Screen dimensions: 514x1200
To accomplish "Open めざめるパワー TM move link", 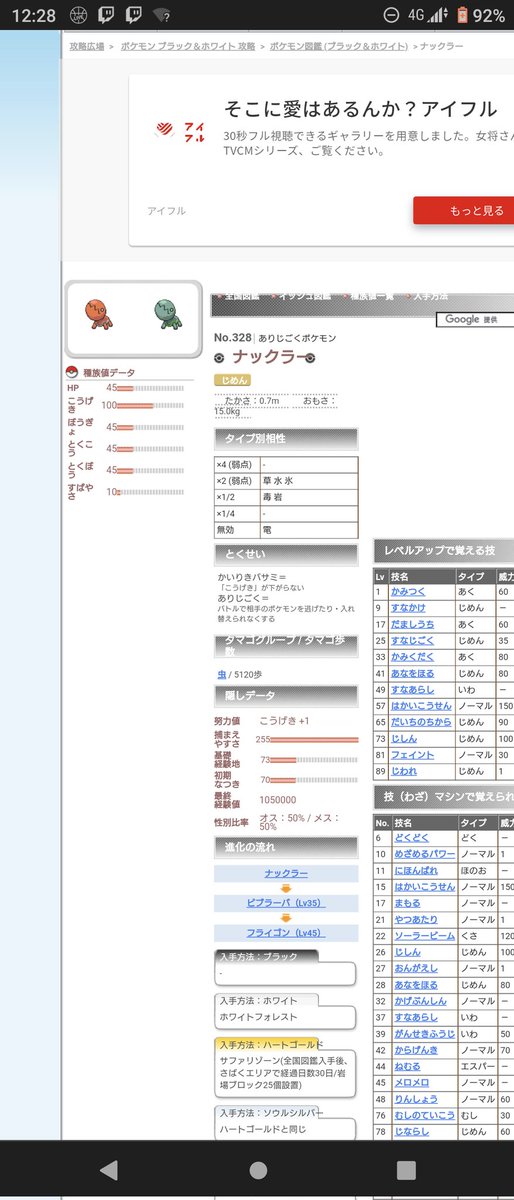I will 423,854.
